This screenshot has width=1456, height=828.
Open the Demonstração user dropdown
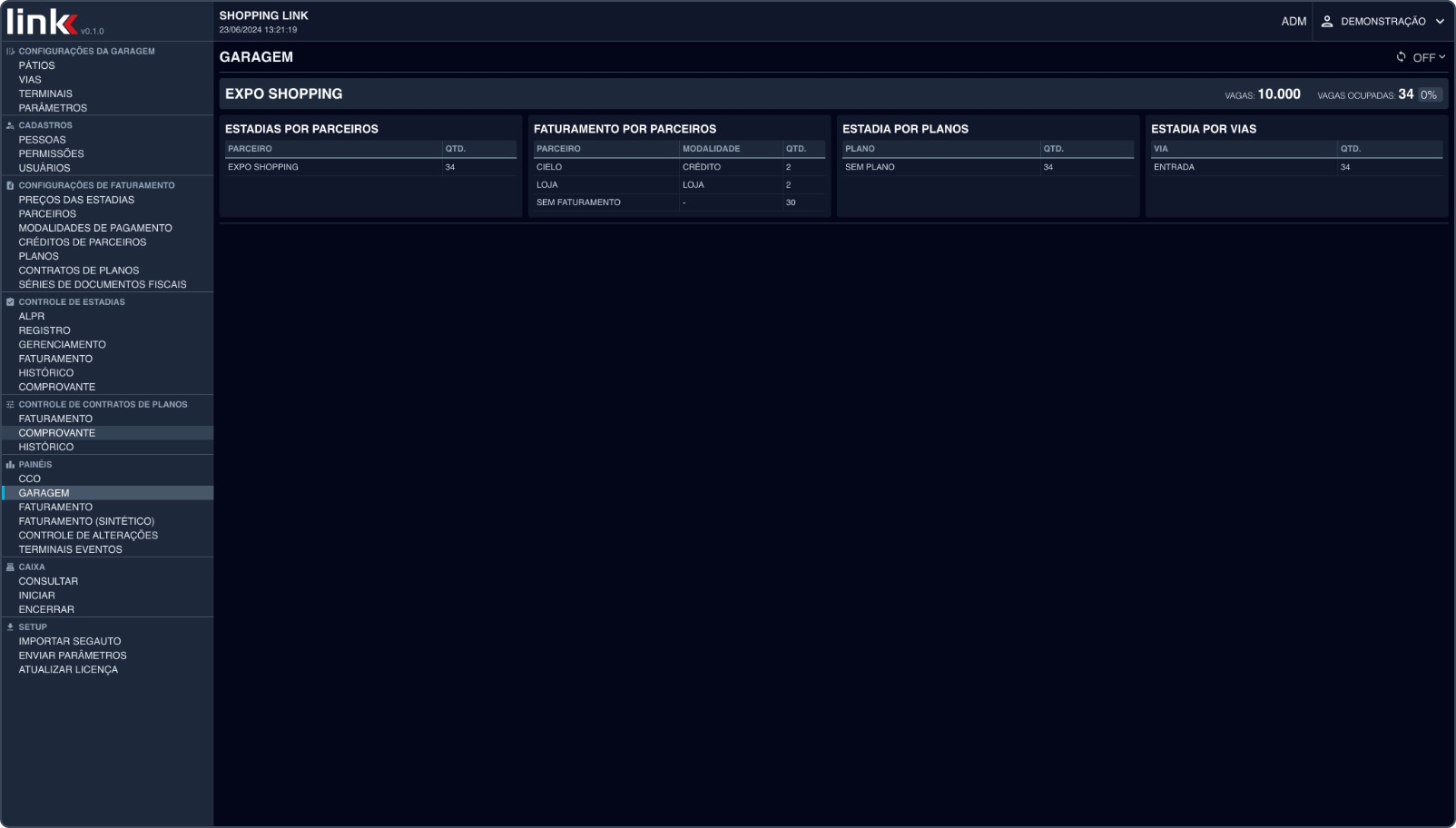[x=1382, y=22]
